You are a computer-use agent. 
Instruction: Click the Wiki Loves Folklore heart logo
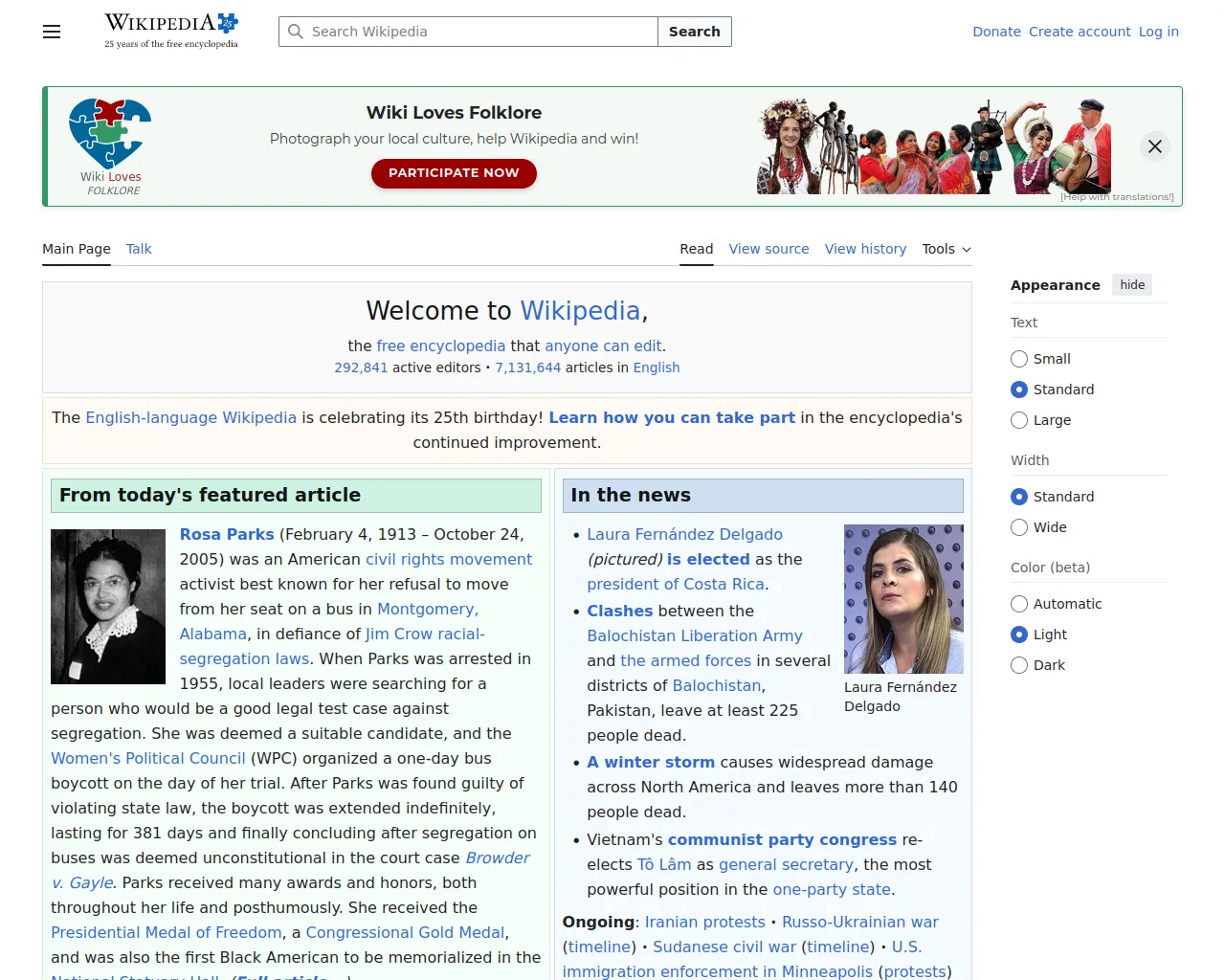click(110, 146)
